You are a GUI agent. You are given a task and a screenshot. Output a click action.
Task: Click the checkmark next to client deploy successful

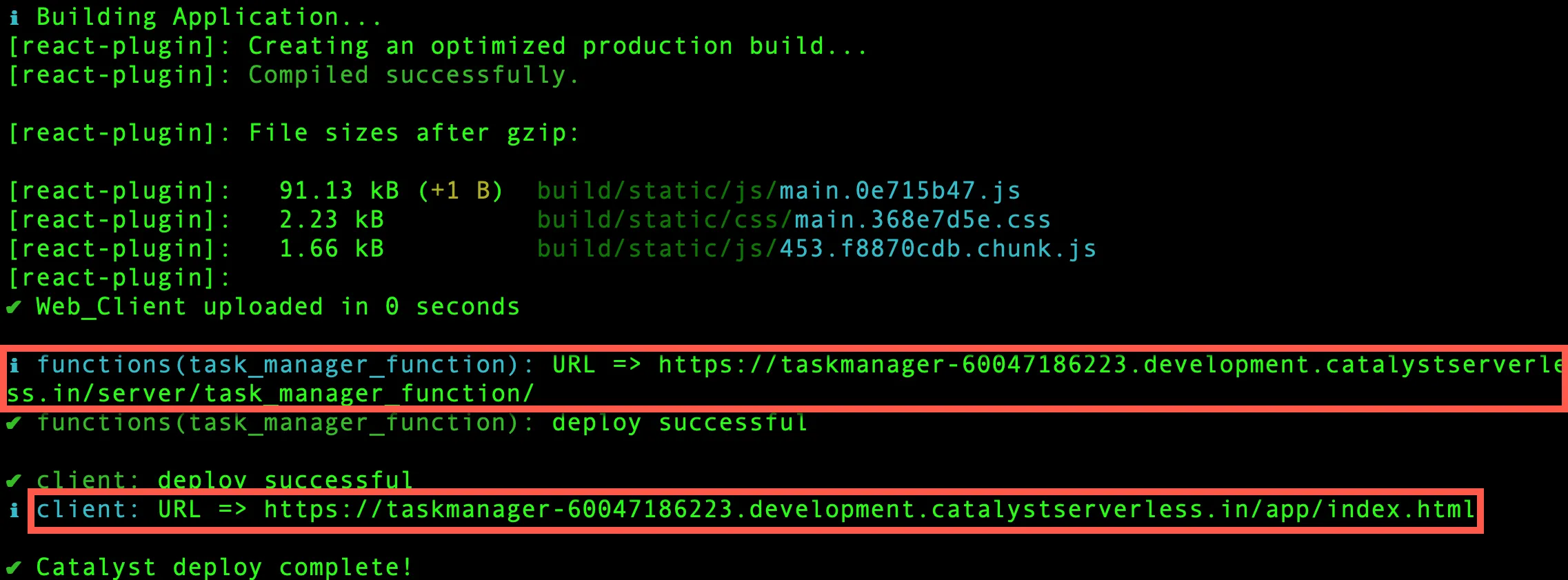point(14,481)
